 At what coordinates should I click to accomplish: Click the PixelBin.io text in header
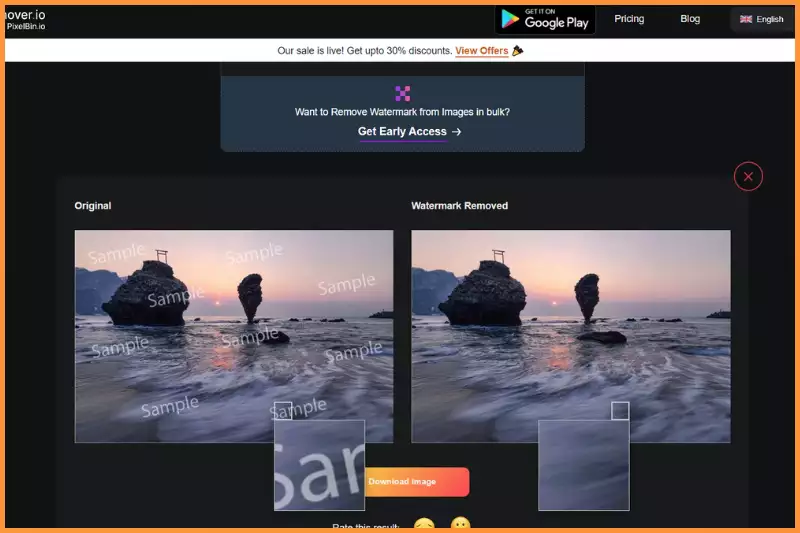pos(26,27)
